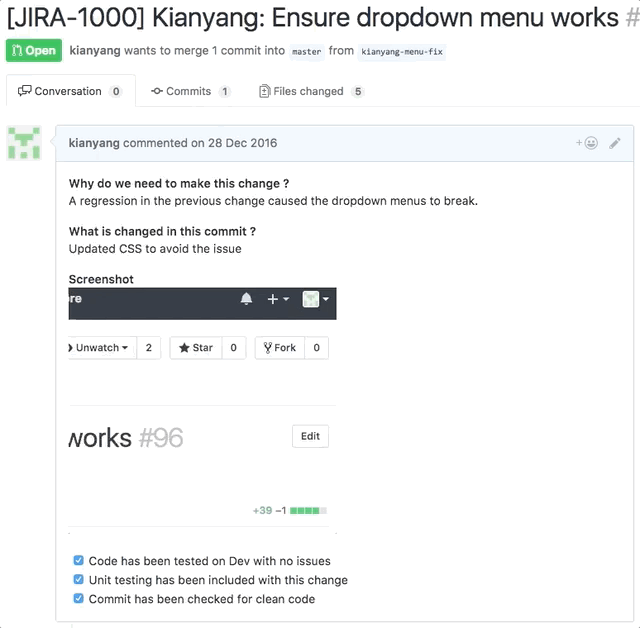
Task: Switch to the Files changed tab
Action: (311, 91)
